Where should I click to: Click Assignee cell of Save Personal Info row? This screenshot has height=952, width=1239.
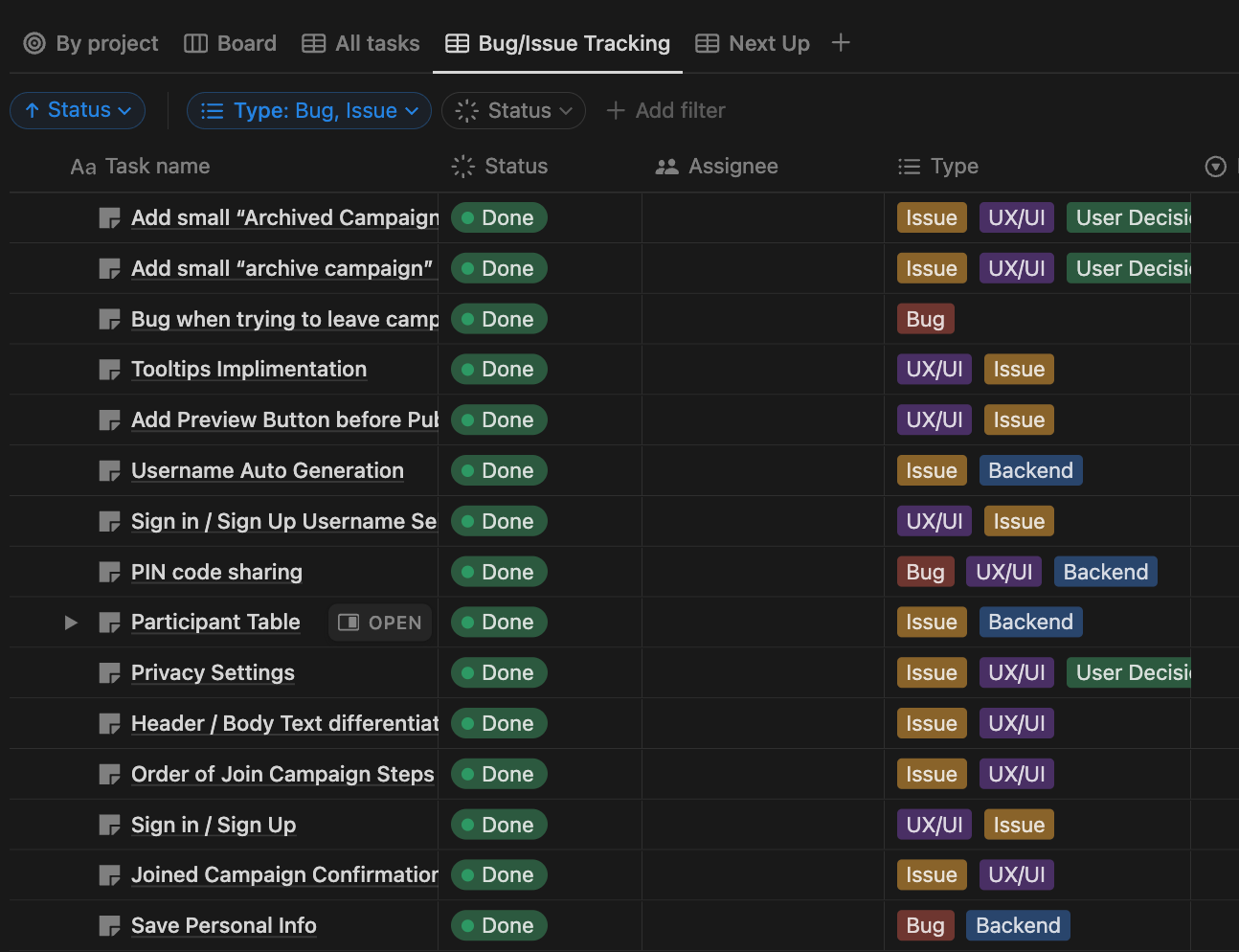[x=762, y=926]
